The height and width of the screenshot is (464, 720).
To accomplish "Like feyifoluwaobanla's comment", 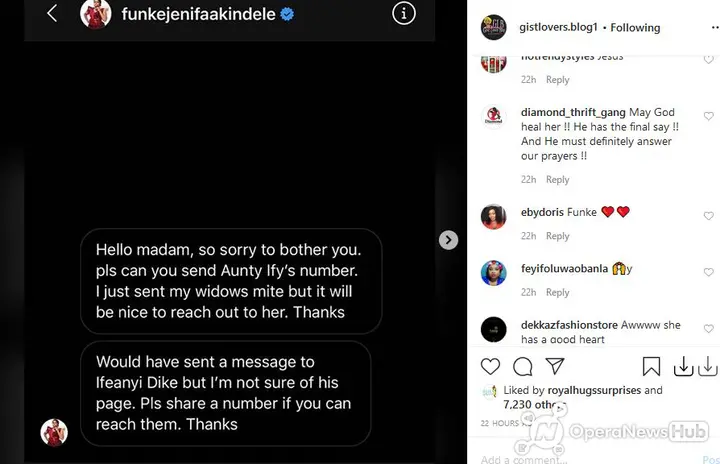I will click(x=709, y=272).
